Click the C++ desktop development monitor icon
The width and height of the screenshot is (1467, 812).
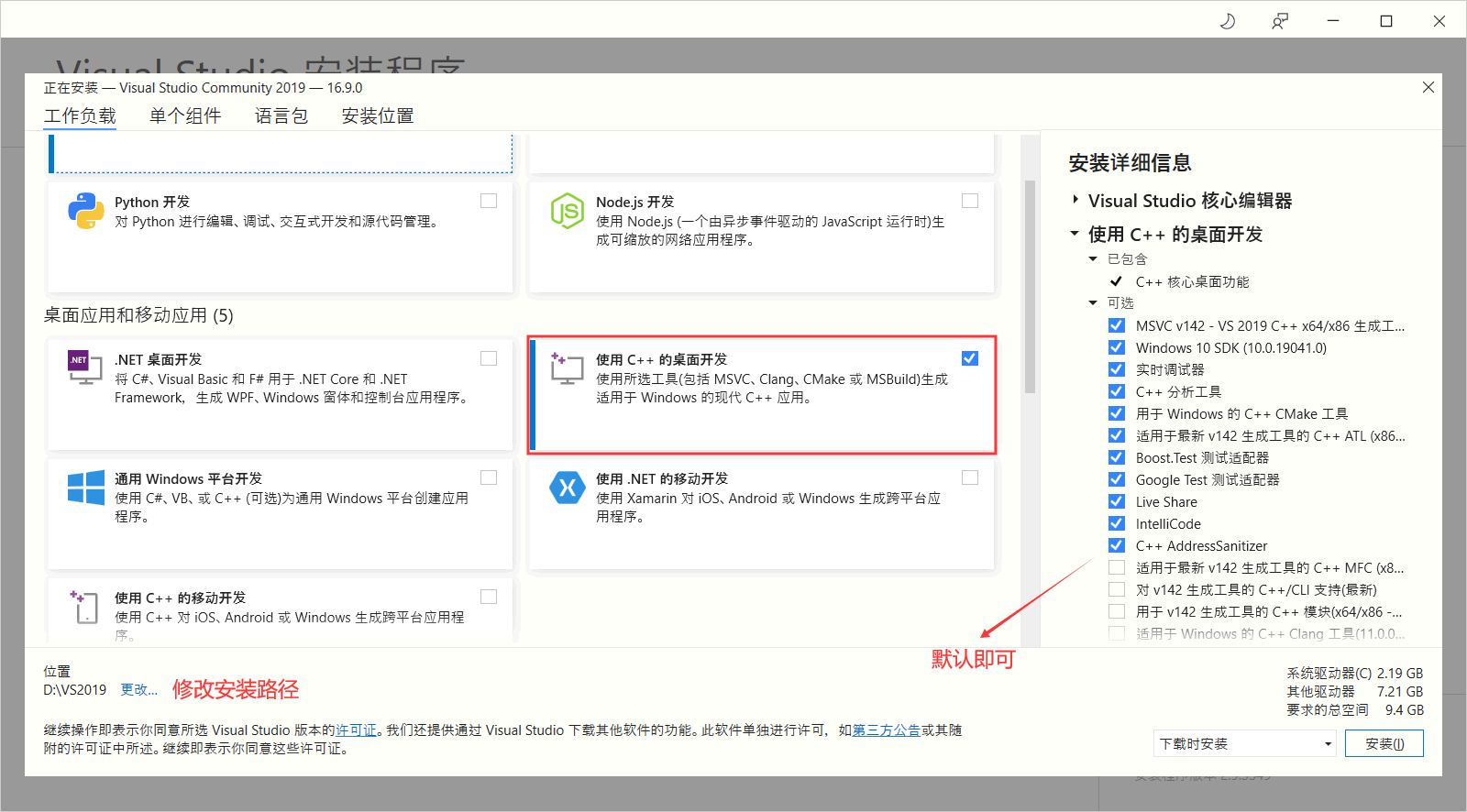point(568,368)
